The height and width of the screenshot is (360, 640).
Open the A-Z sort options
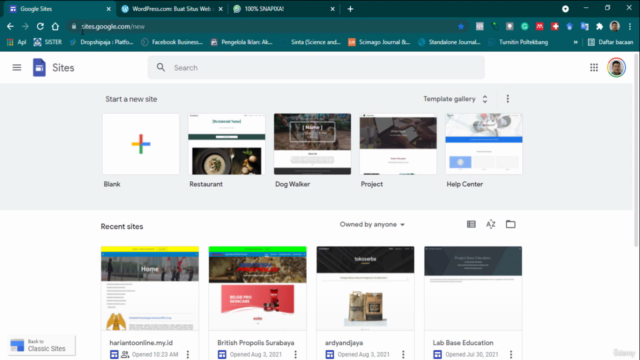coord(491,224)
